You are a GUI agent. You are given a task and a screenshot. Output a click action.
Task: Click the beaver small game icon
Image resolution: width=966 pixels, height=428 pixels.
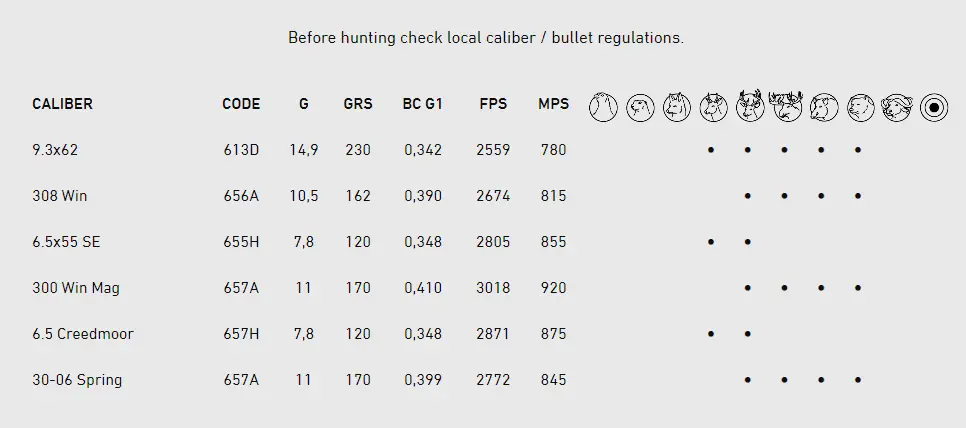click(x=640, y=106)
